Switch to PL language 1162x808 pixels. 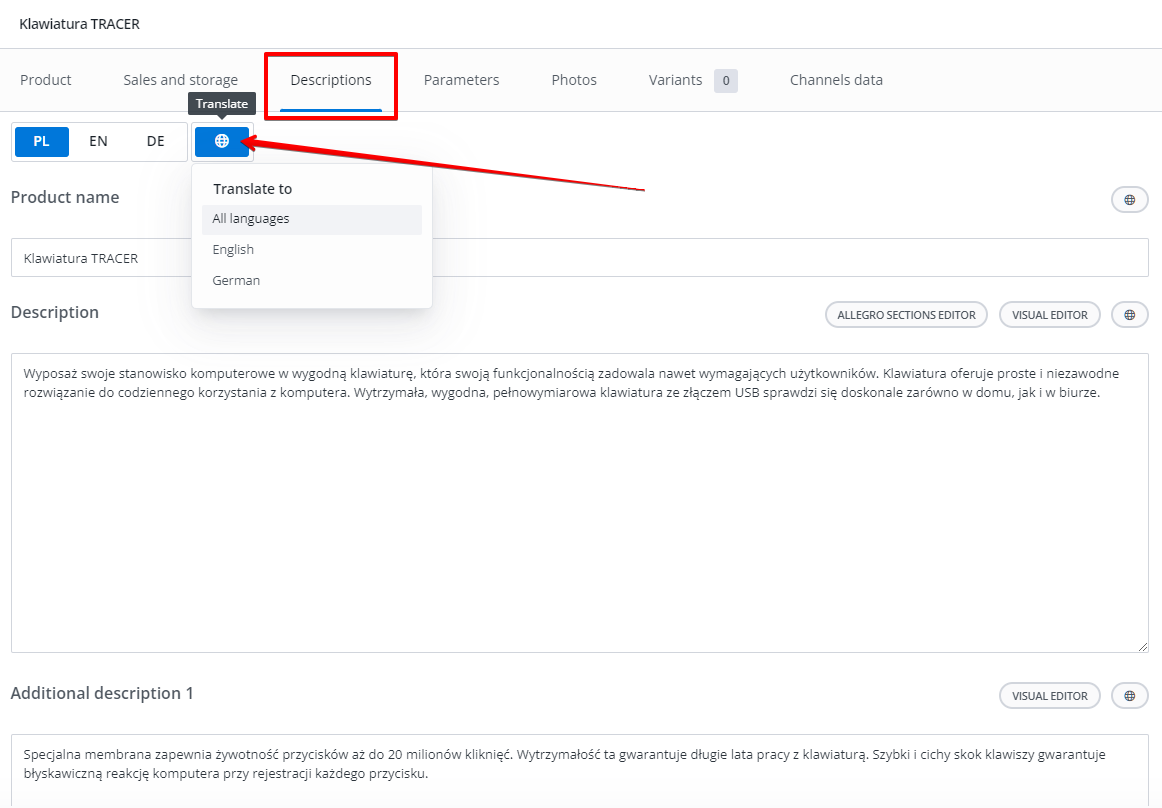42,141
